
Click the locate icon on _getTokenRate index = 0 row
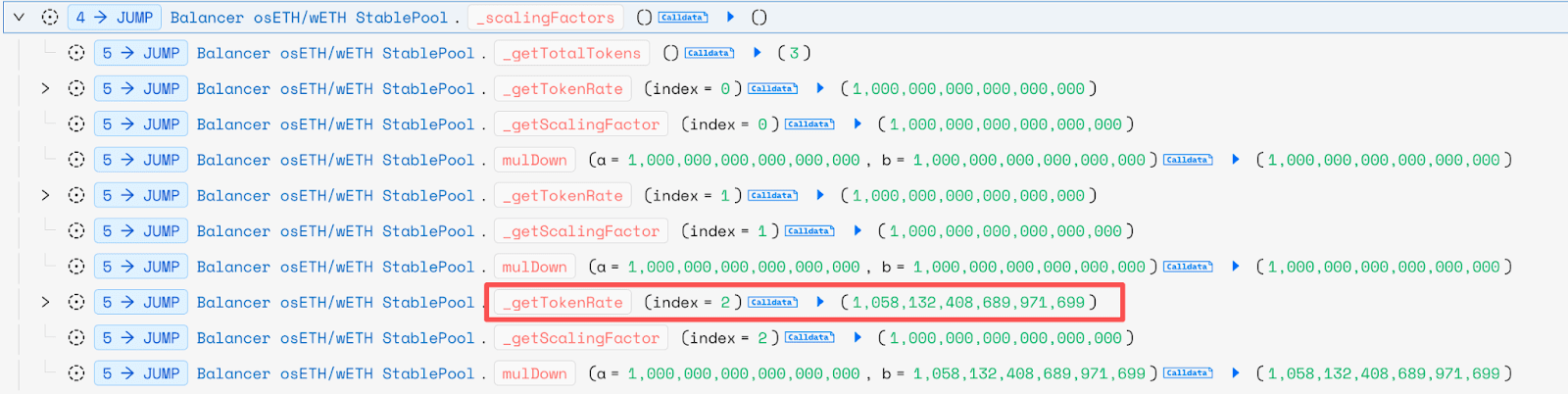(76, 89)
